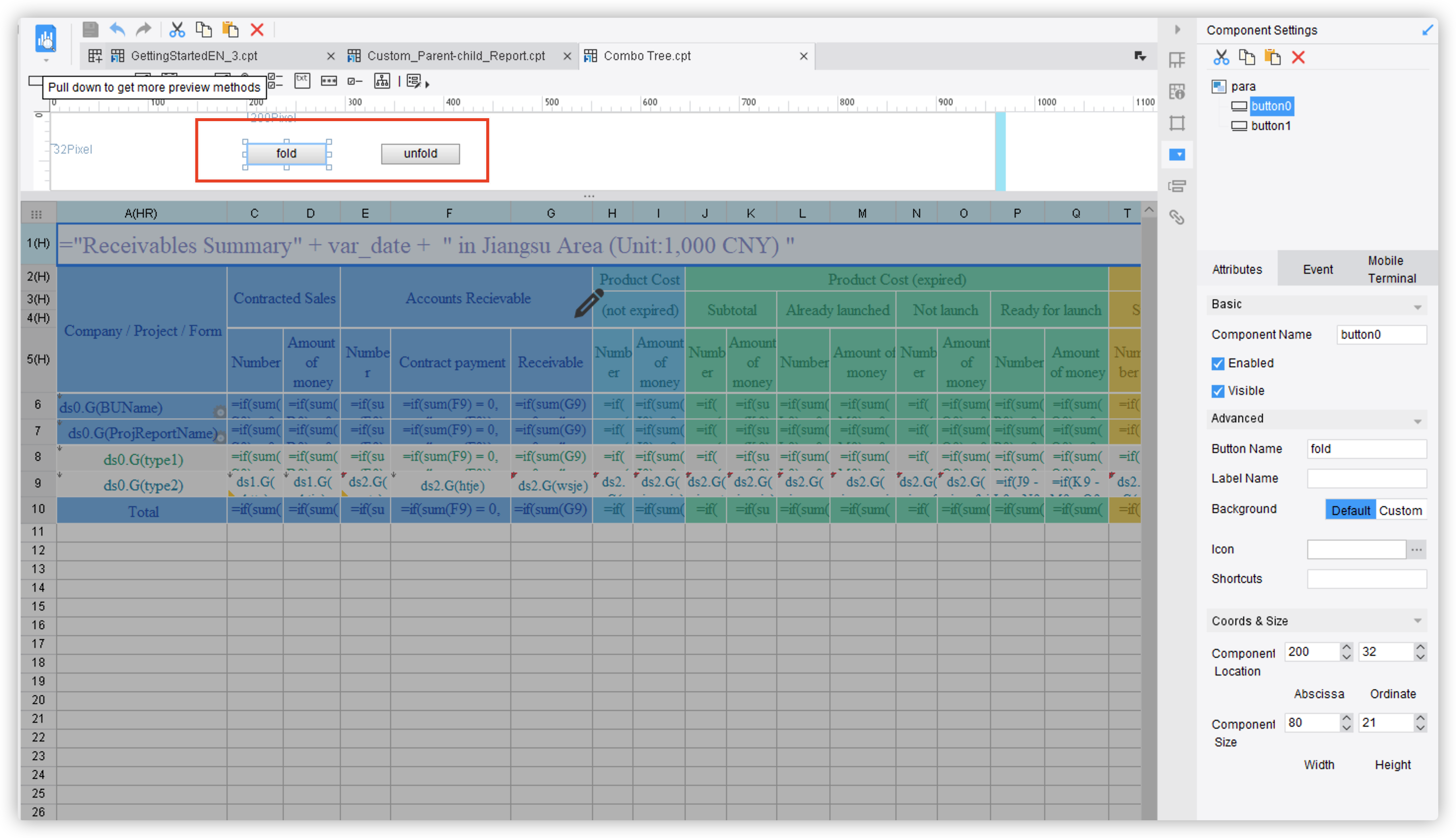Collapse the Advanced section
Image resolution: width=1456 pixels, height=838 pixels.
(x=1419, y=419)
